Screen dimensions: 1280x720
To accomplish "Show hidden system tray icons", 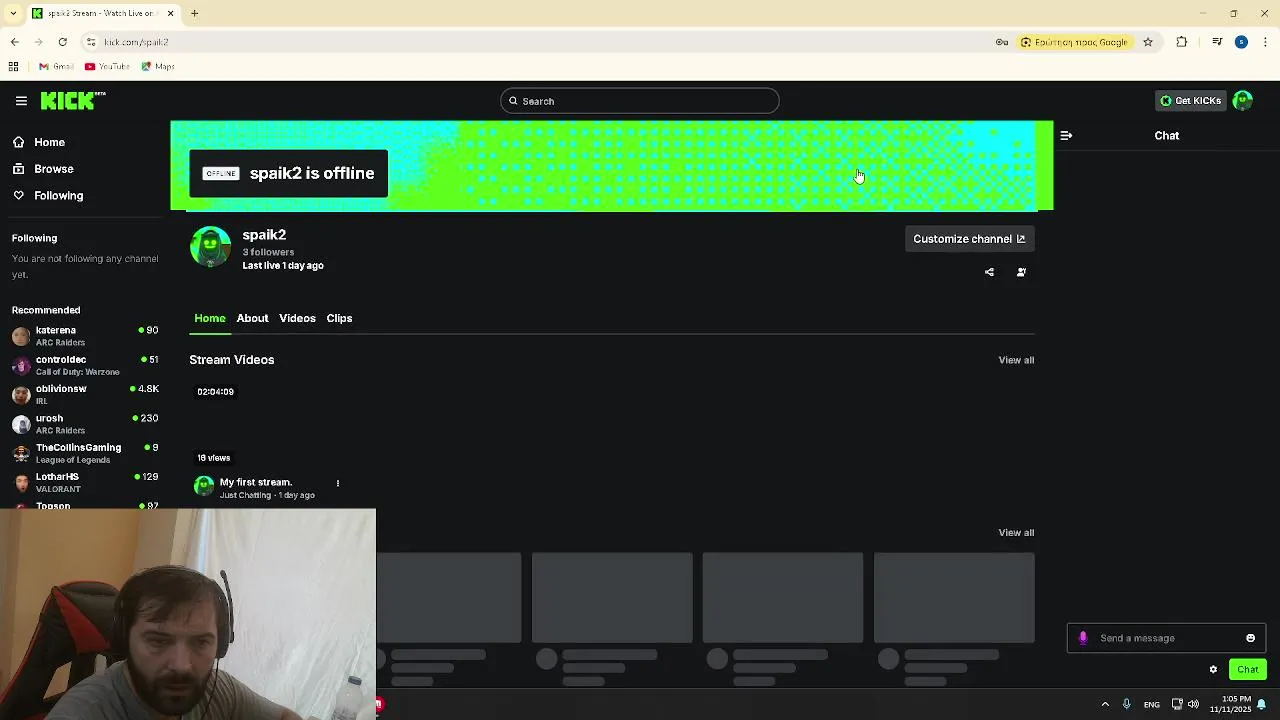I will click(x=1105, y=705).
